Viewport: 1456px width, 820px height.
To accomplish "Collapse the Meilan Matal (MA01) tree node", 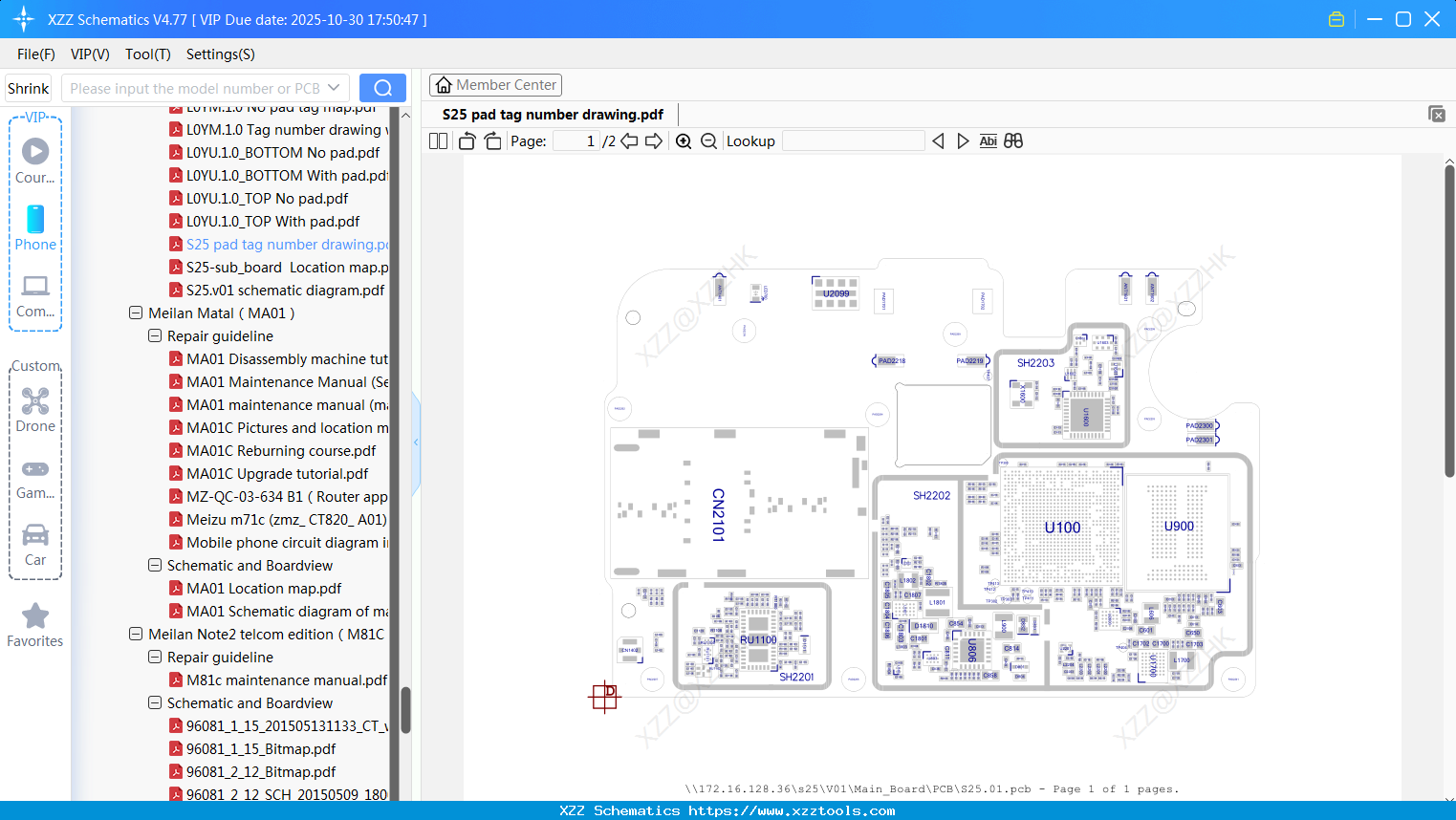I will pos(135,313).
